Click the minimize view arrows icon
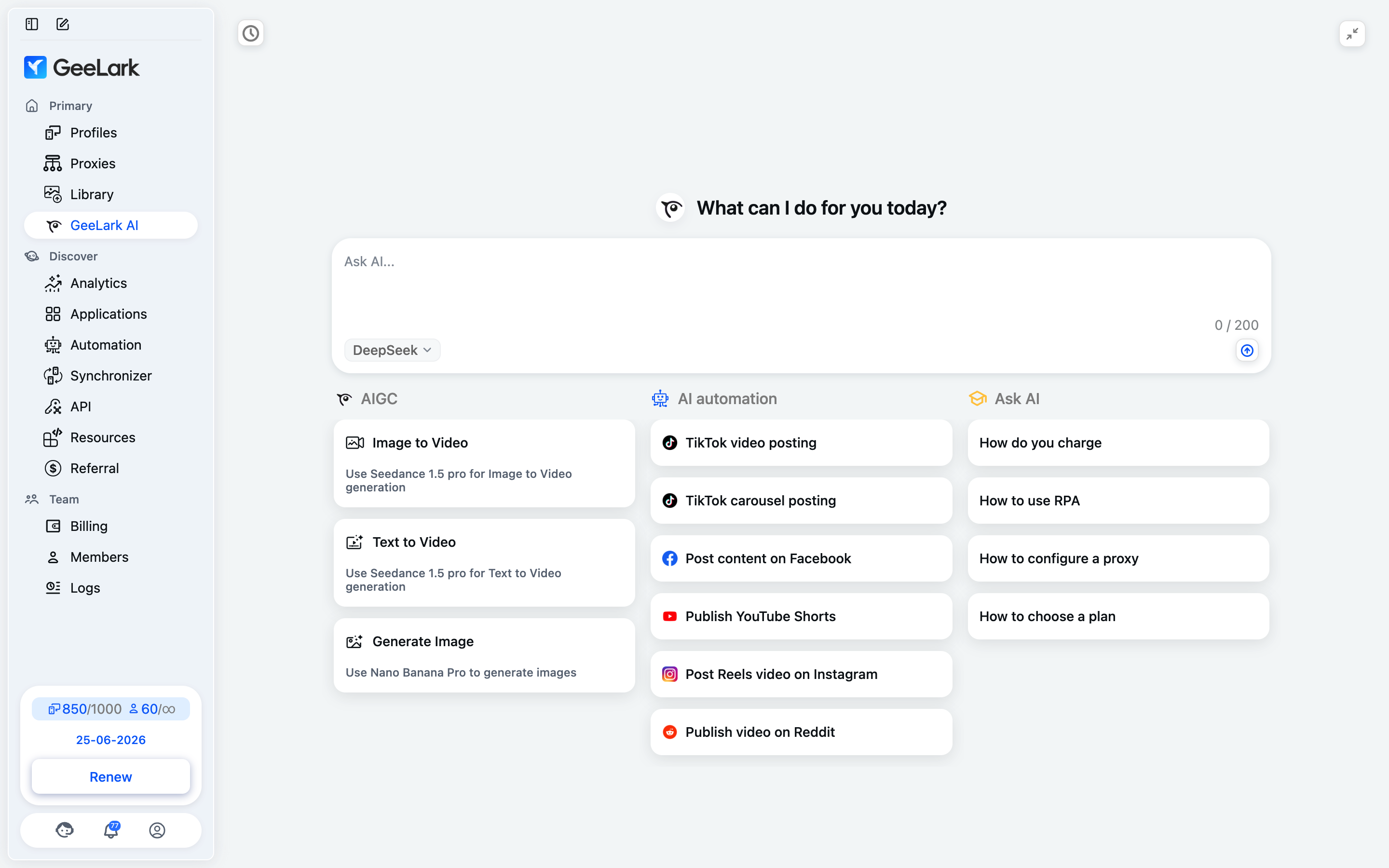 [x=1352, y=34]
